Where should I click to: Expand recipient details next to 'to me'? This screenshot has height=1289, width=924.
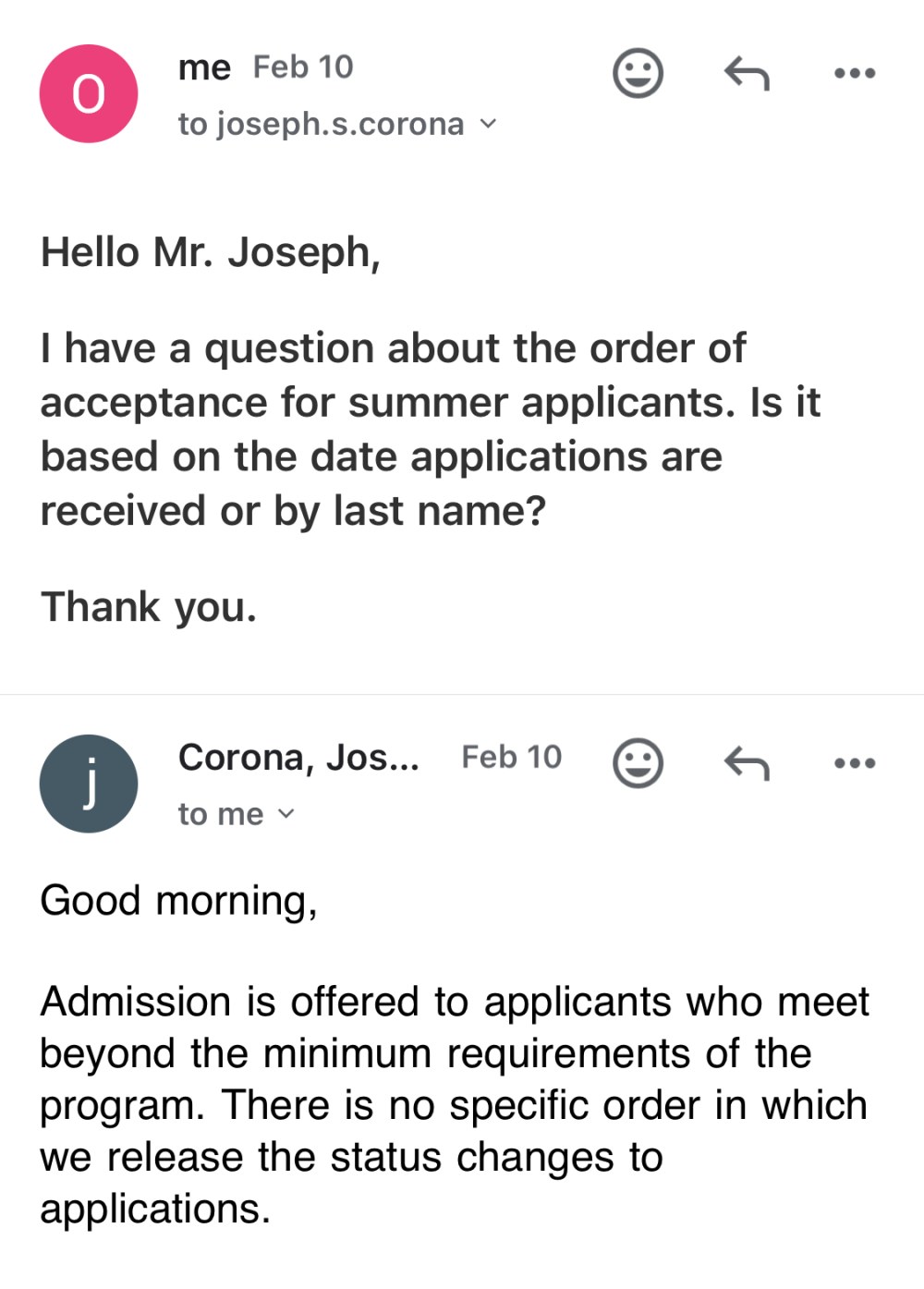point(286,814)
